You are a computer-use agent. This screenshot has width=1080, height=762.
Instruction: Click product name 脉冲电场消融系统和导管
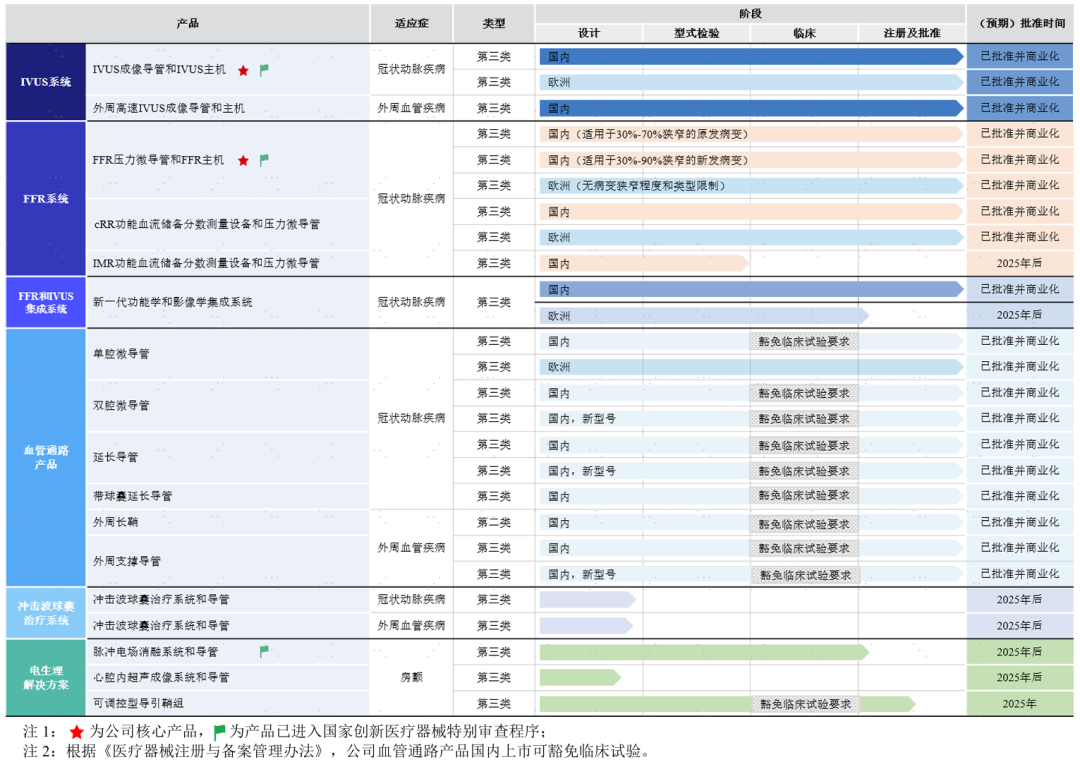click(x=156, y=651)
